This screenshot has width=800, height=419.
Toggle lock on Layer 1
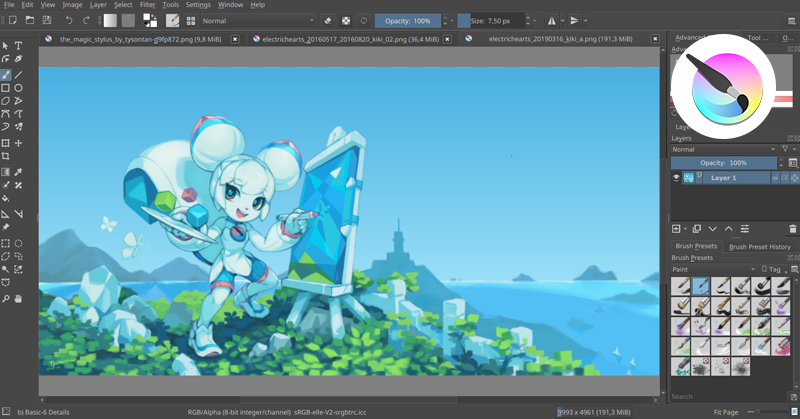pyautogui.click(x=775, y=178)
